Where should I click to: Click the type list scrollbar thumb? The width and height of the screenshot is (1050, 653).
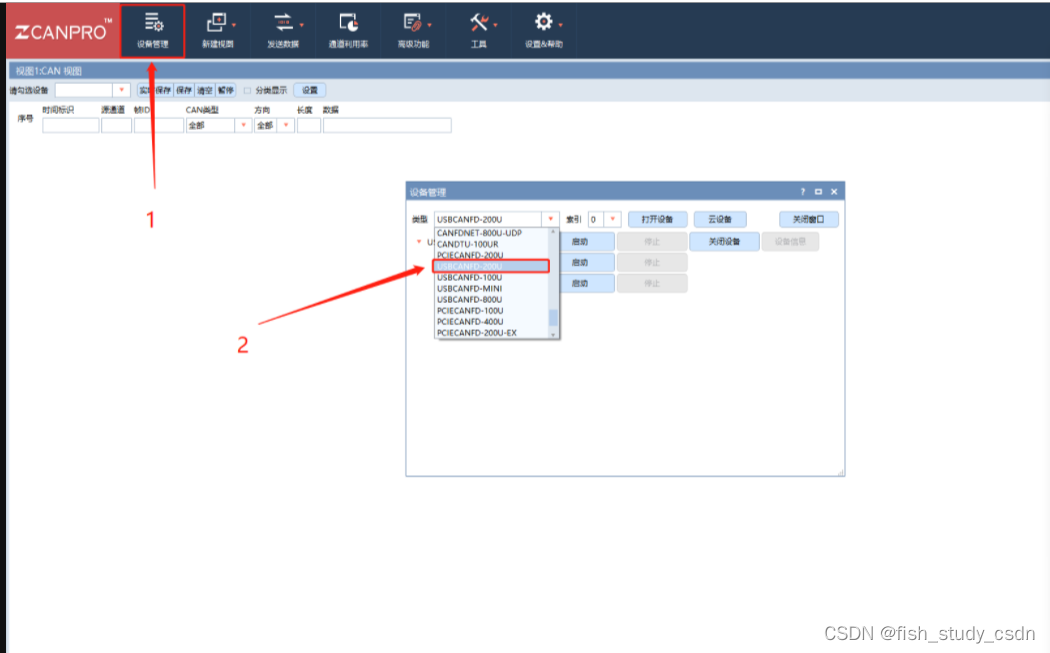coord(553,317)
